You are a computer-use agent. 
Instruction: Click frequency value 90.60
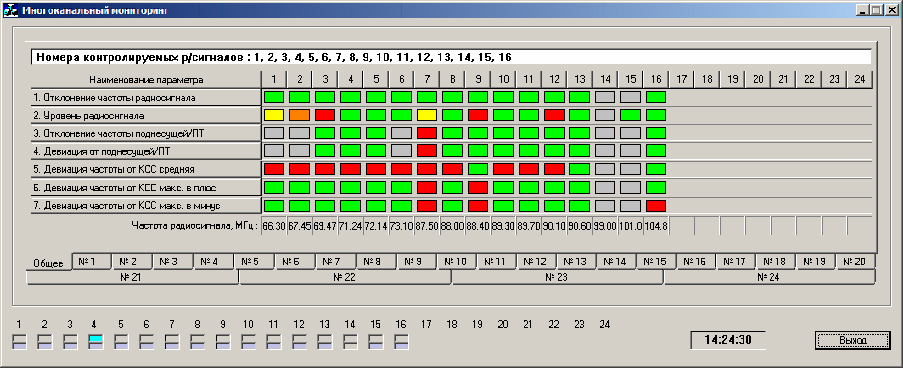coord(579,226)
